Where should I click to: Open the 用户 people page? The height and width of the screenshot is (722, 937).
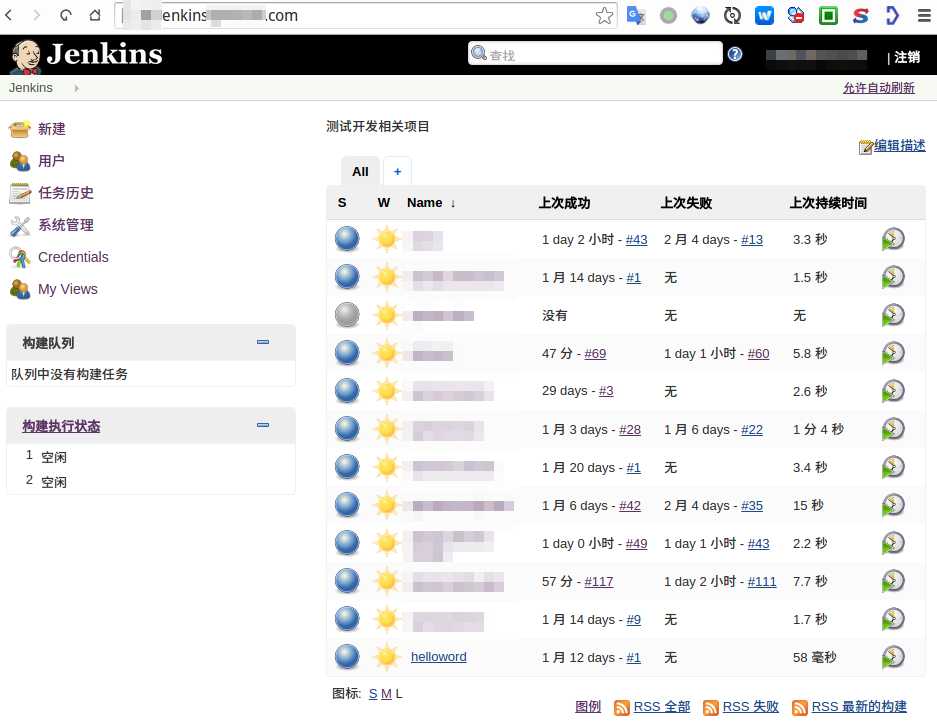click(51, 161)
